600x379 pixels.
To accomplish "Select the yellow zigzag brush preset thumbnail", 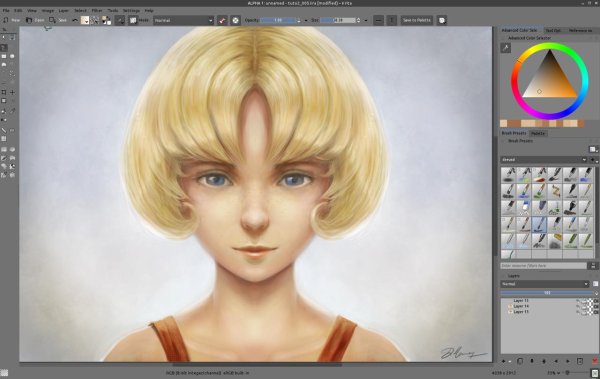I will (x=555, y=191).
